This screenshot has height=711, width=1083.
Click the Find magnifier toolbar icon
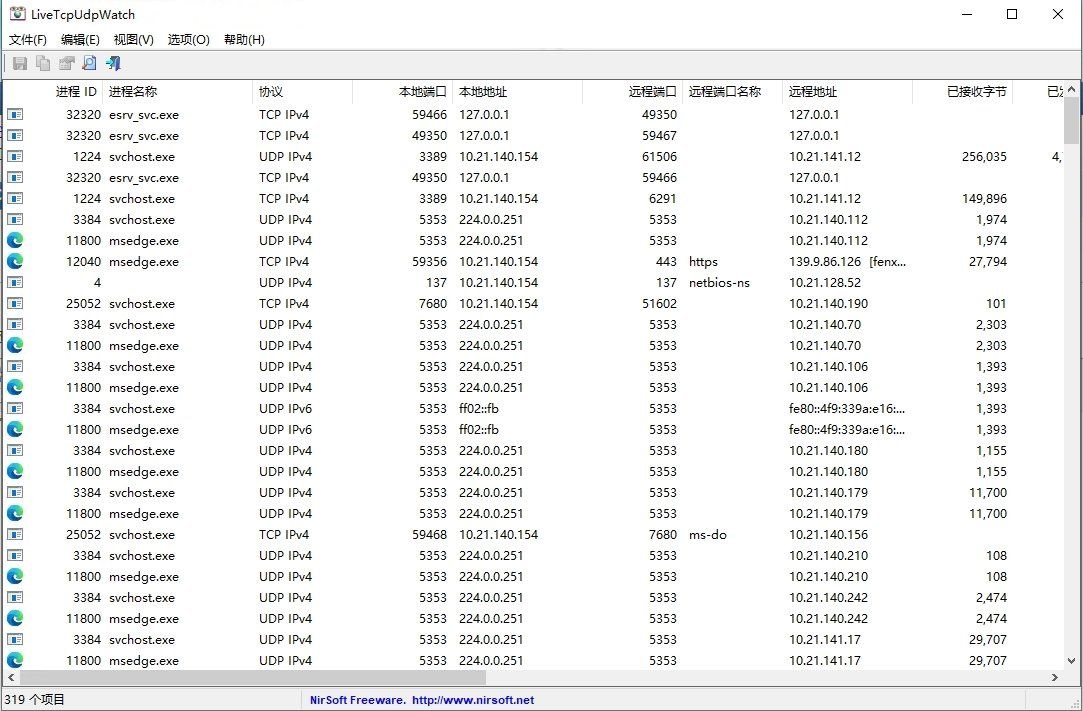[x=89, y=64]
